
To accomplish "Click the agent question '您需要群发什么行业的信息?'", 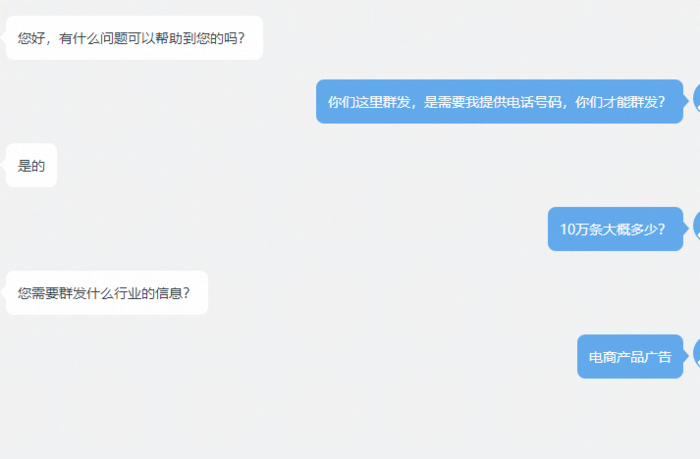I will tap(107, 293).
